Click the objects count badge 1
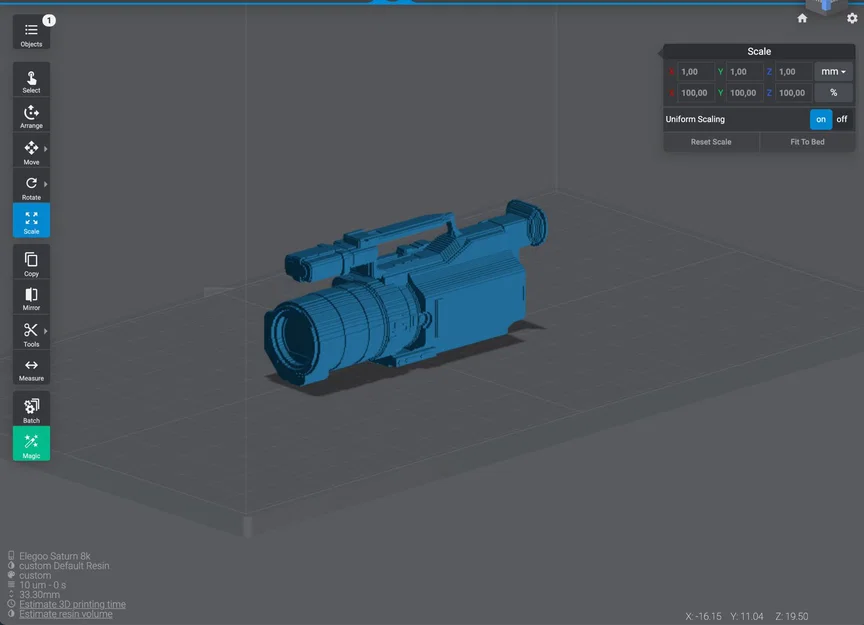Image resolution: width=864 pixels, height=625 pixels. pyautogui.click(x=49, y=20)
